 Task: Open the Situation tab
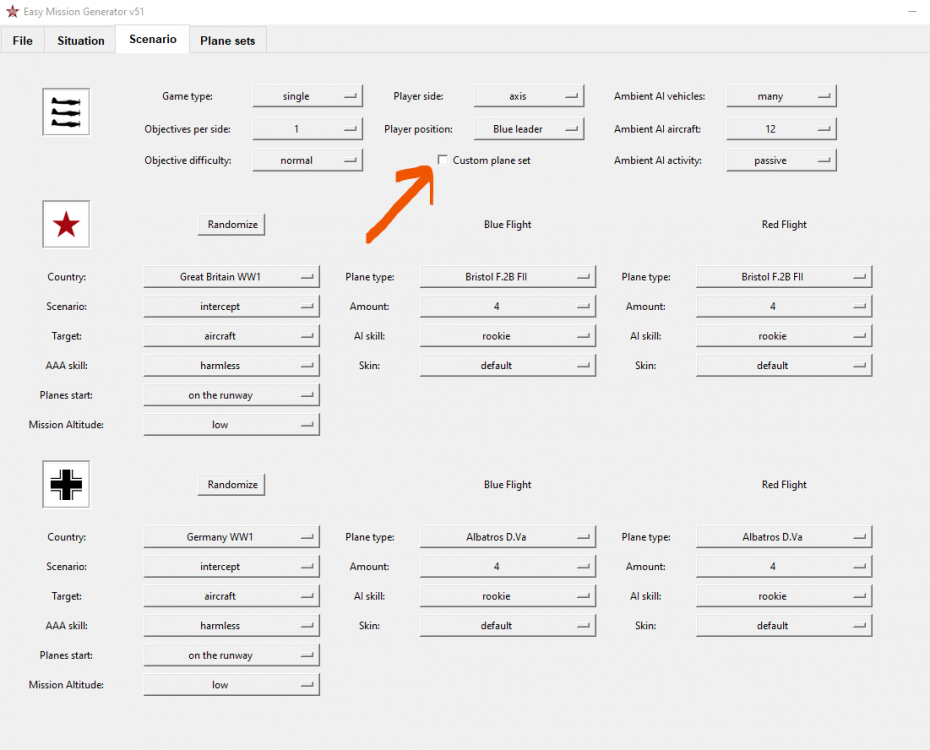(81, 41)
